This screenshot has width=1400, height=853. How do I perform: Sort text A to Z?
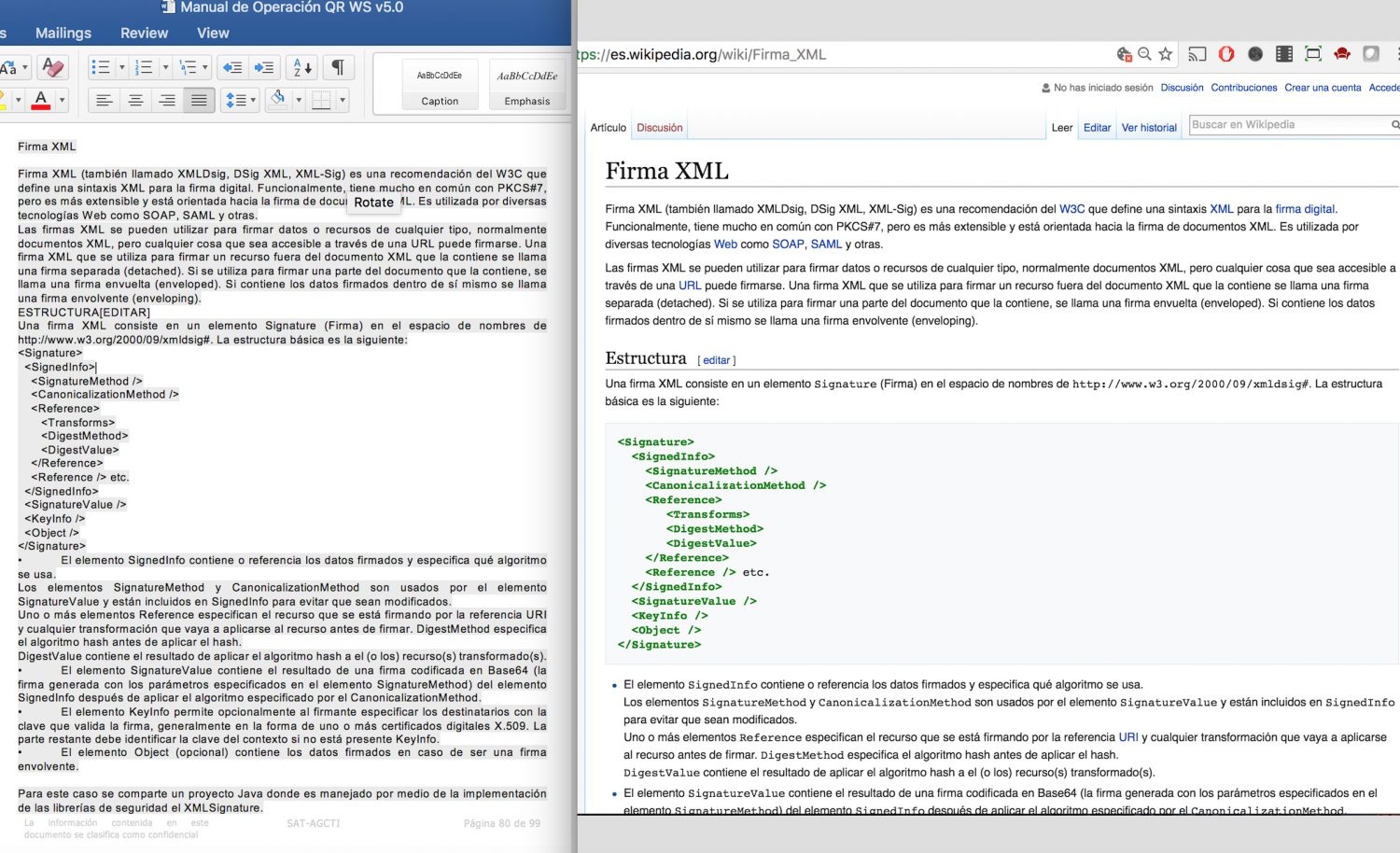click(301, 67)
